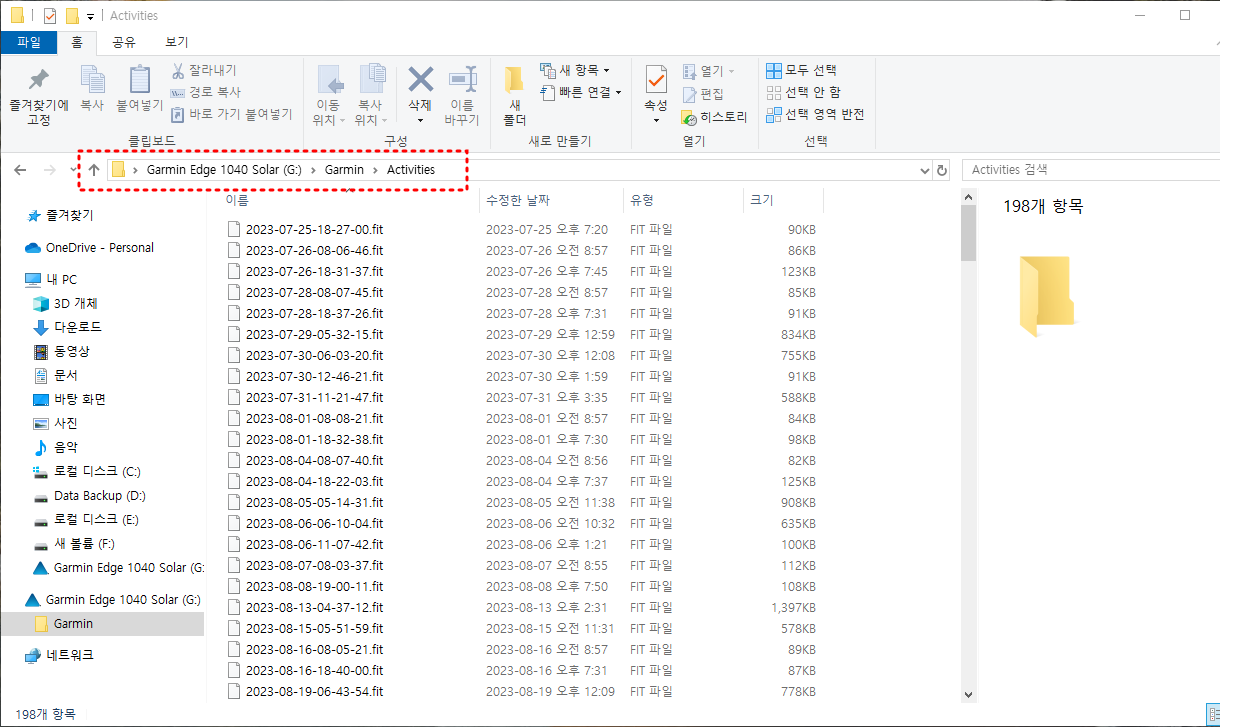Refresh the Activities folder view
Viewport: 1255px width, 727px height.
pos(941,171)
